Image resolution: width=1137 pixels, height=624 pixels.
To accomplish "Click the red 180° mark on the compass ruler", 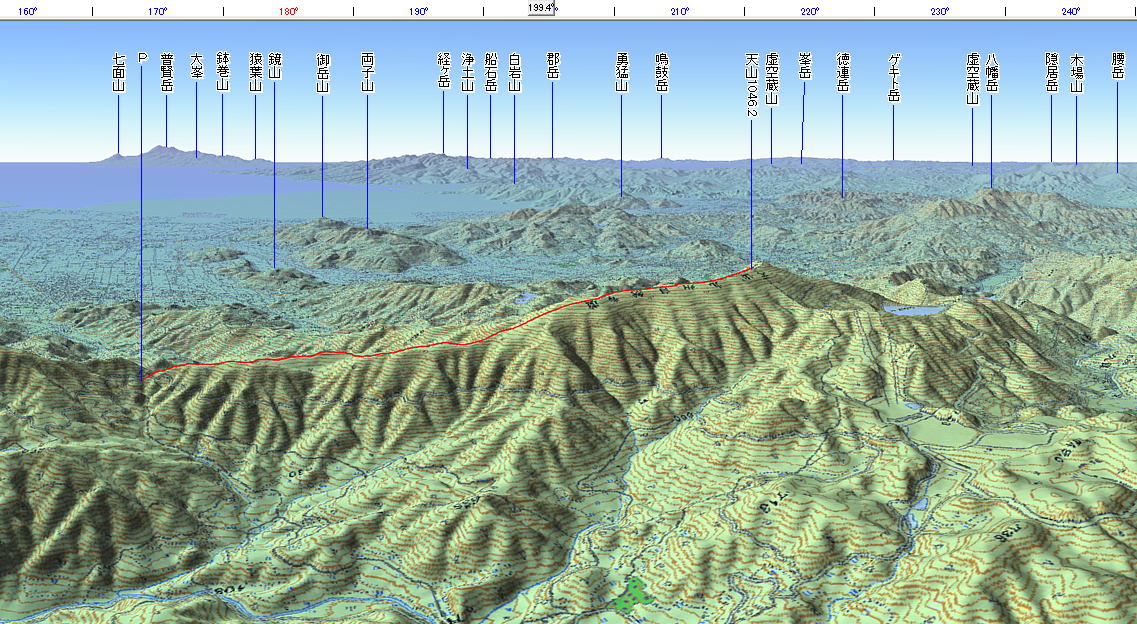I will point(288,12).
